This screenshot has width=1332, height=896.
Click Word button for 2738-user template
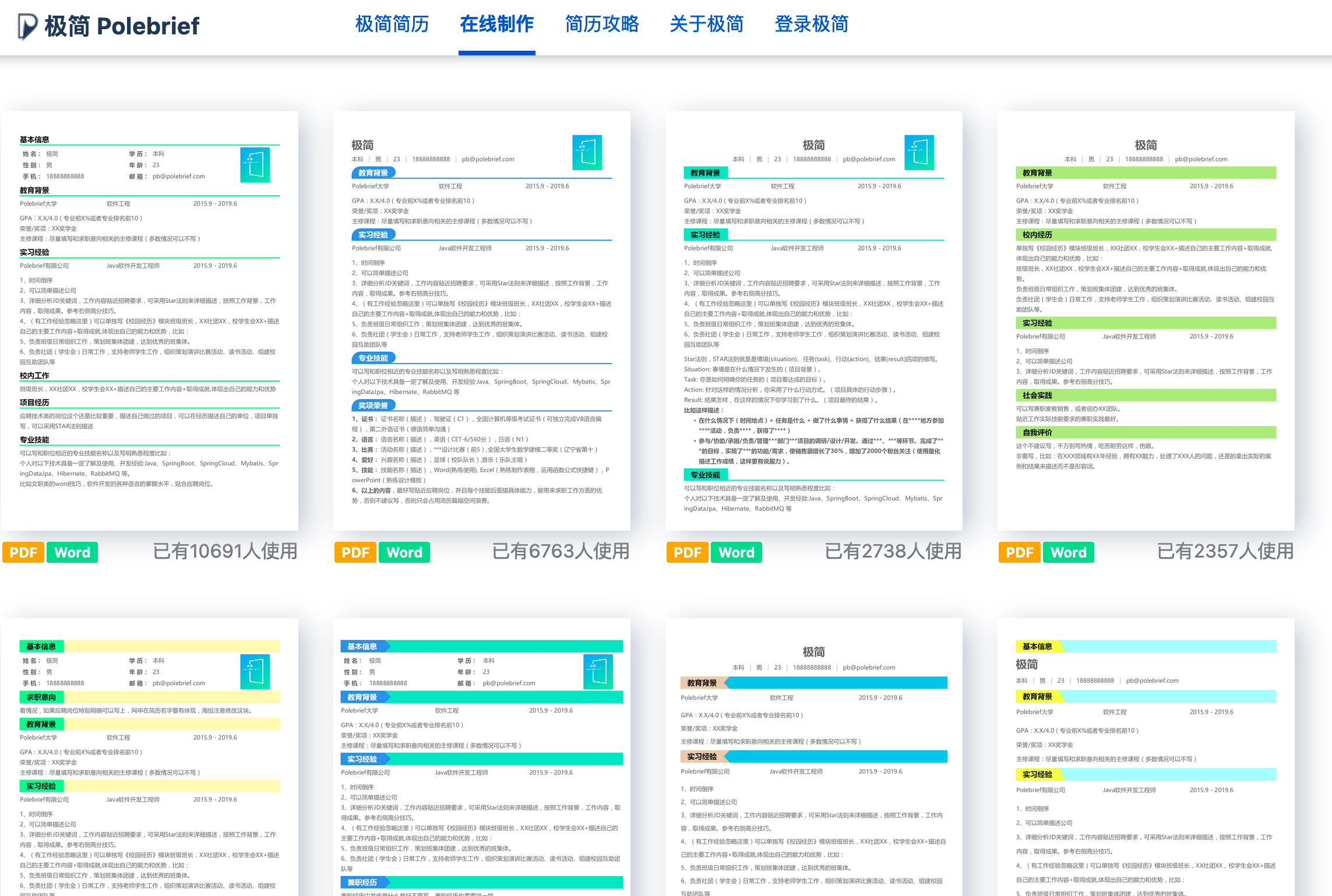(x=737, y=552)
